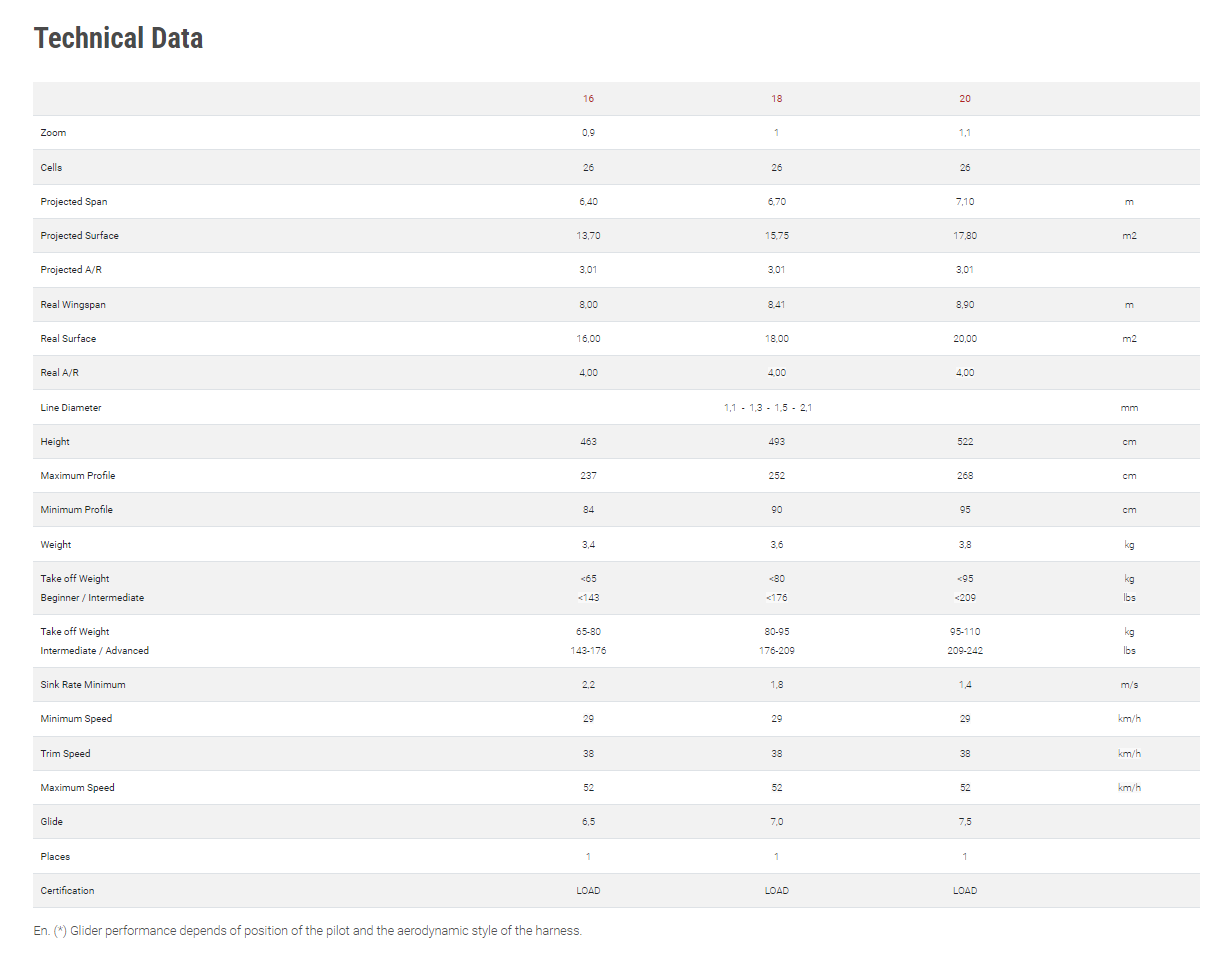1224x964 pixels.
Task: Click the "Certification" row label
Action: pyautogui.click(x=67, y=891)
